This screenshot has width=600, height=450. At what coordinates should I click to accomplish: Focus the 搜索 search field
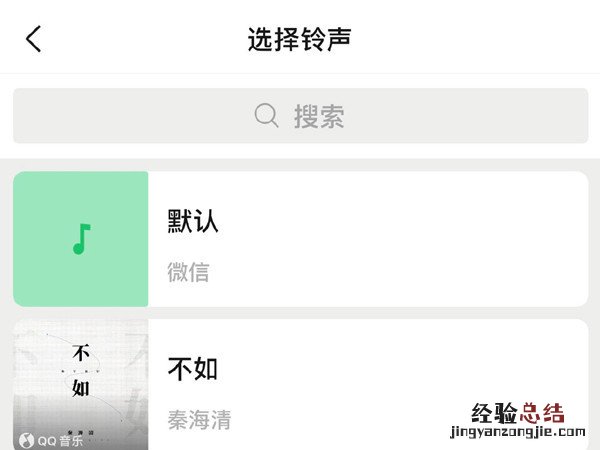300,116
